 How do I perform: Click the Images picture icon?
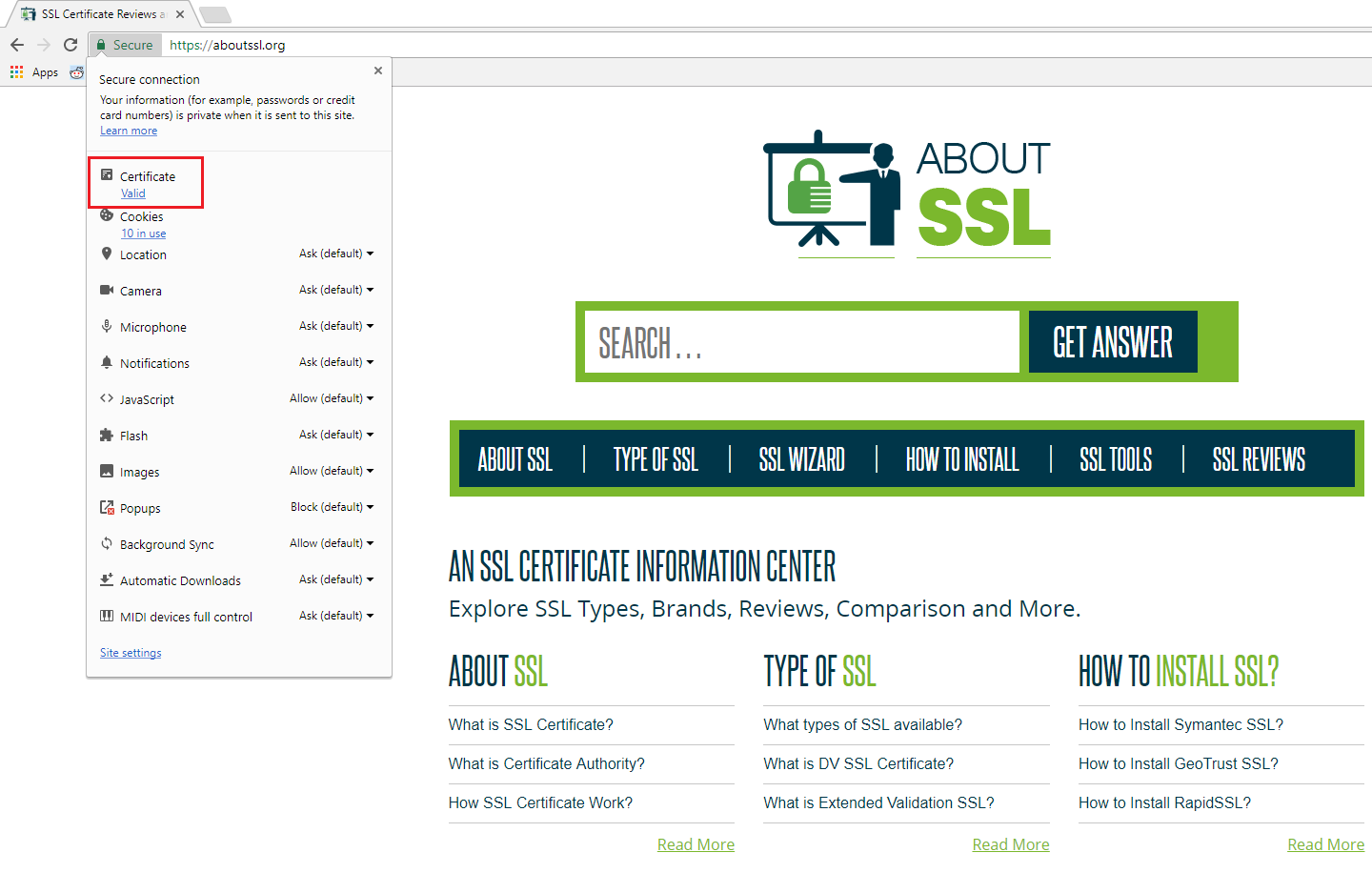tap(107, 471)
